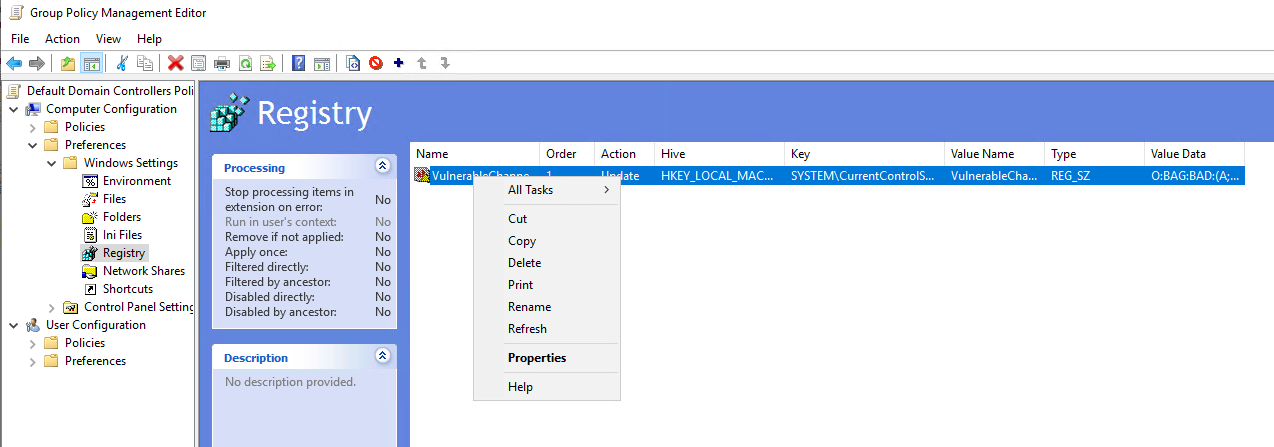The width and height of the screenshot is (1274, 447).
Task: Select Folders in the tree
Action: coord(122,217)
